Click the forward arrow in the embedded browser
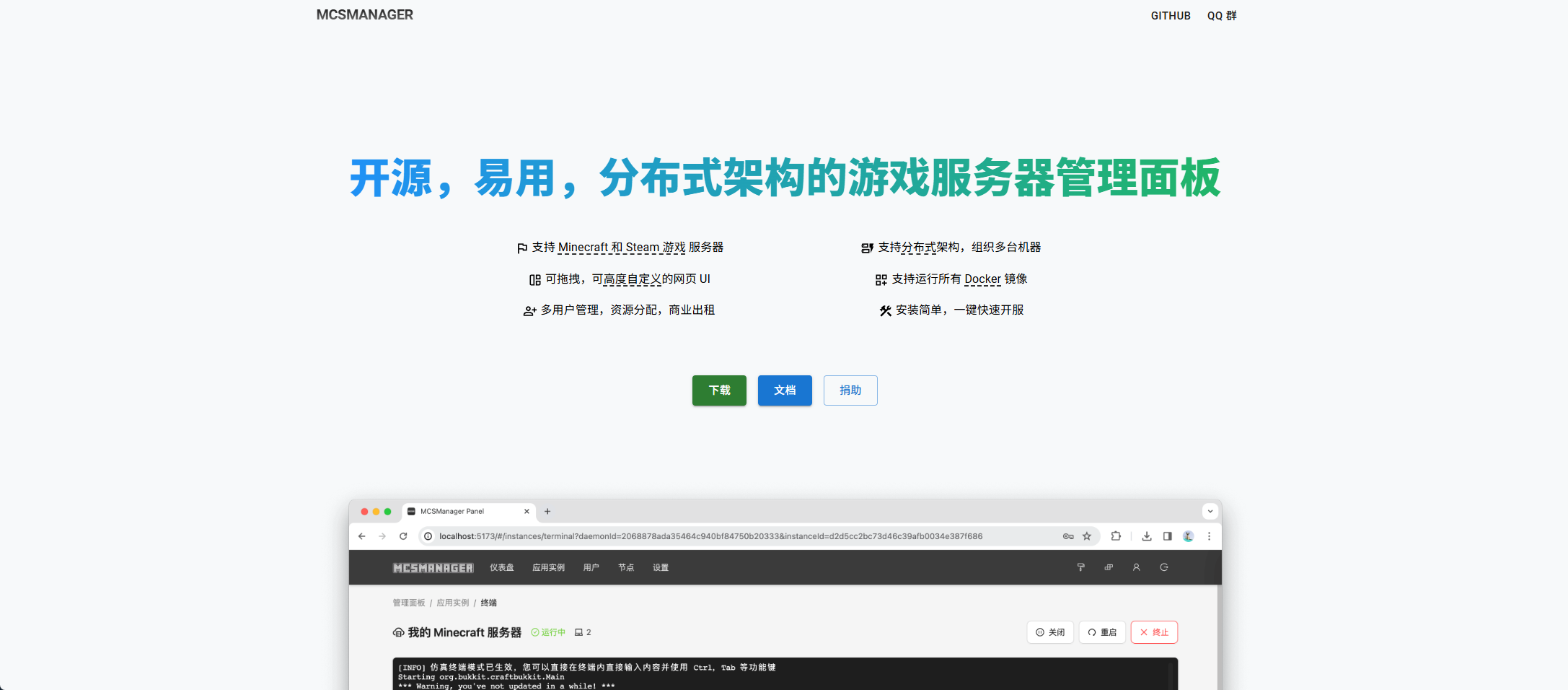Viewport: 1568px width, 690px height. click(x=382, y=536)
